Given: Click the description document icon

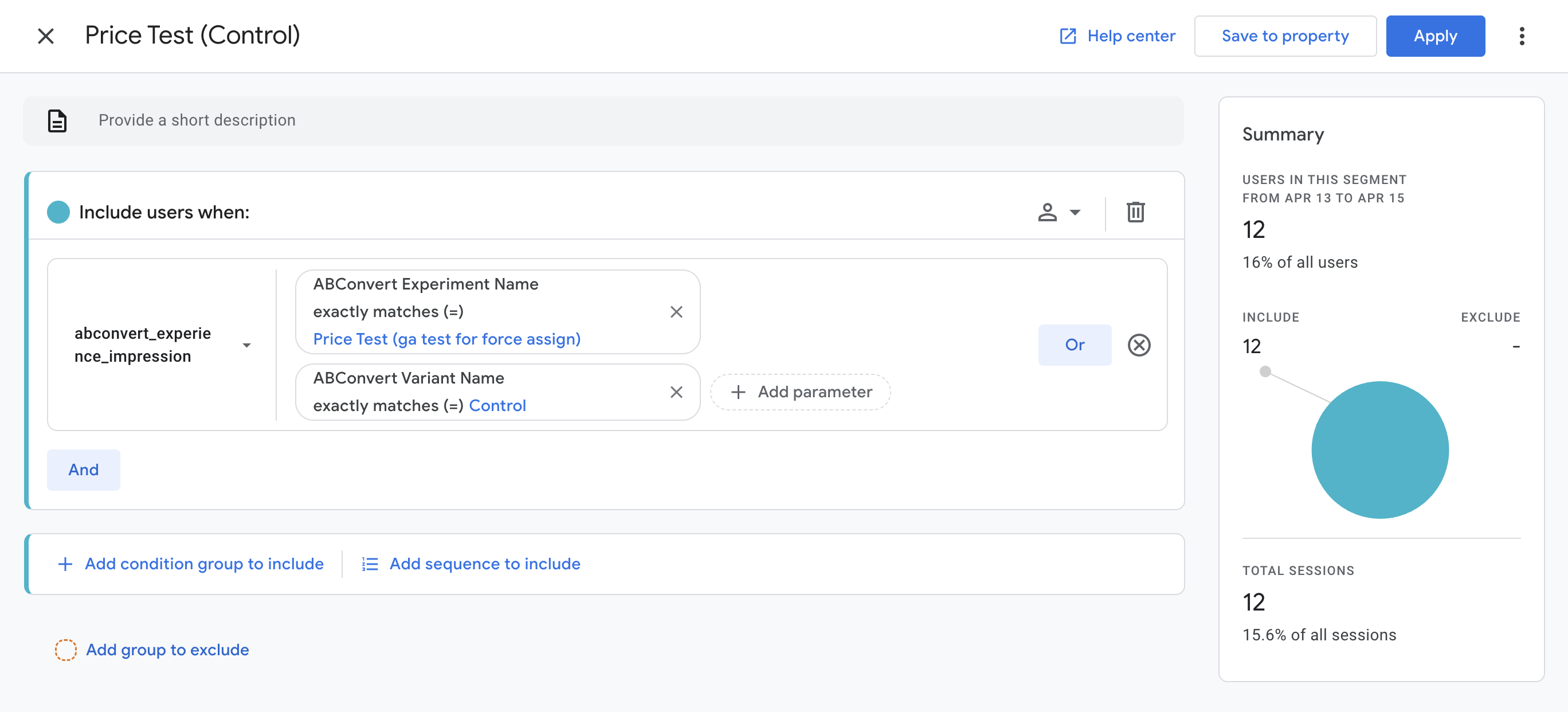Looking at the screenshot, I should click(57, 120).
